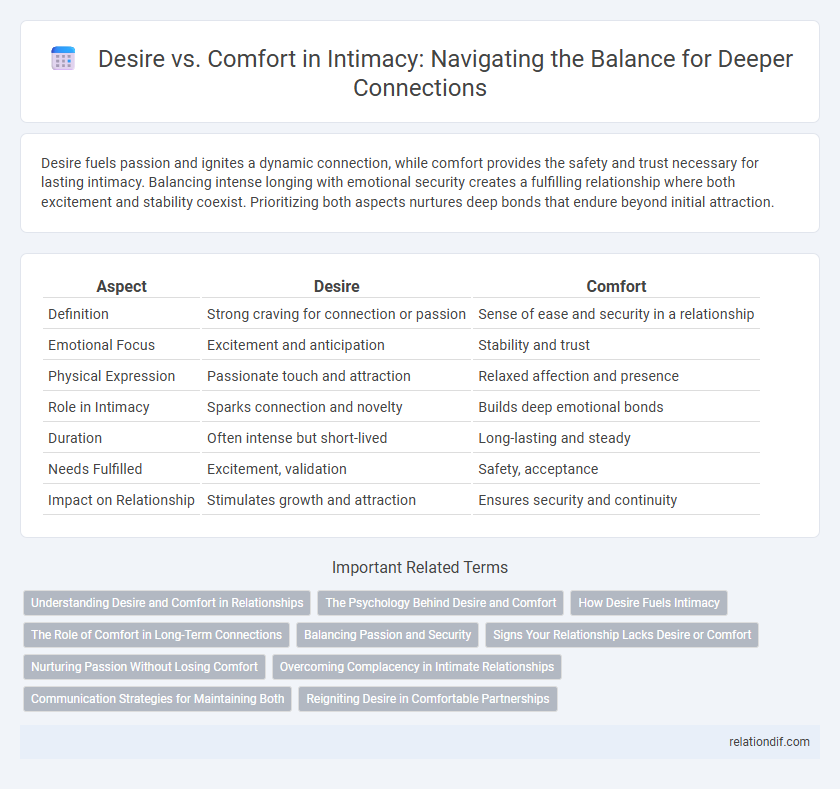Click the 'Aspect' column header
The height and width of the screenshot is (789, 840).
point(122,287)
